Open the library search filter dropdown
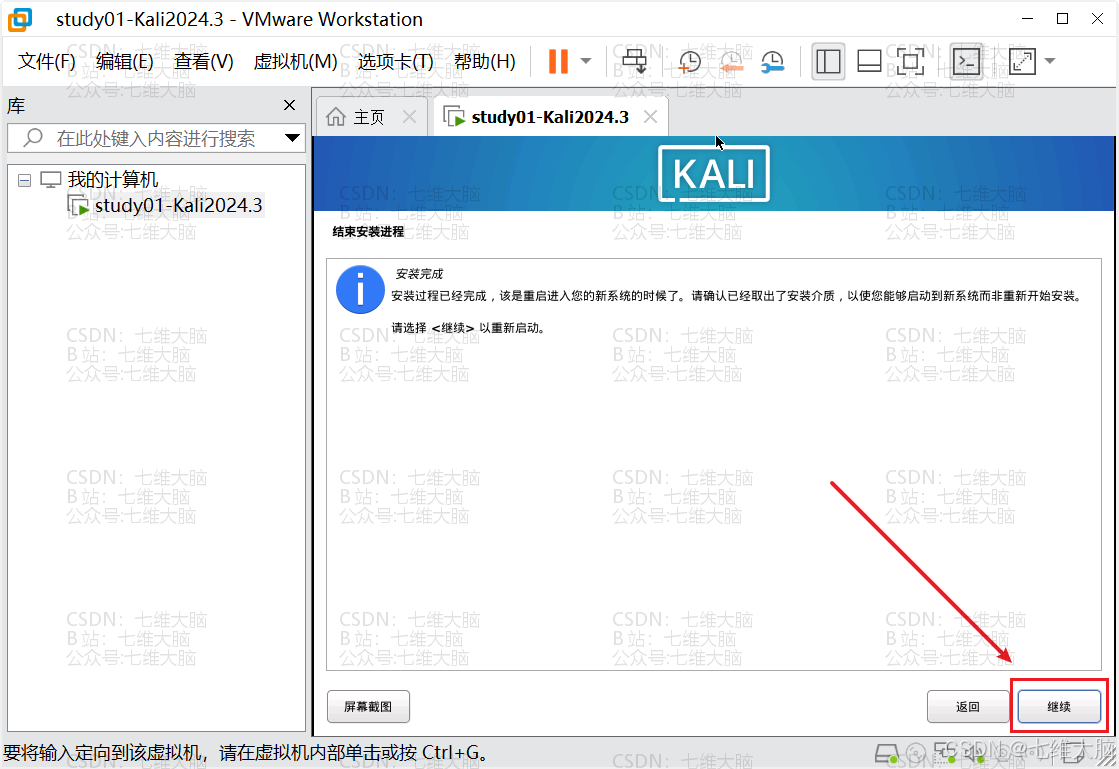This screenshot has width=1119, height=769. pos(292,138)
